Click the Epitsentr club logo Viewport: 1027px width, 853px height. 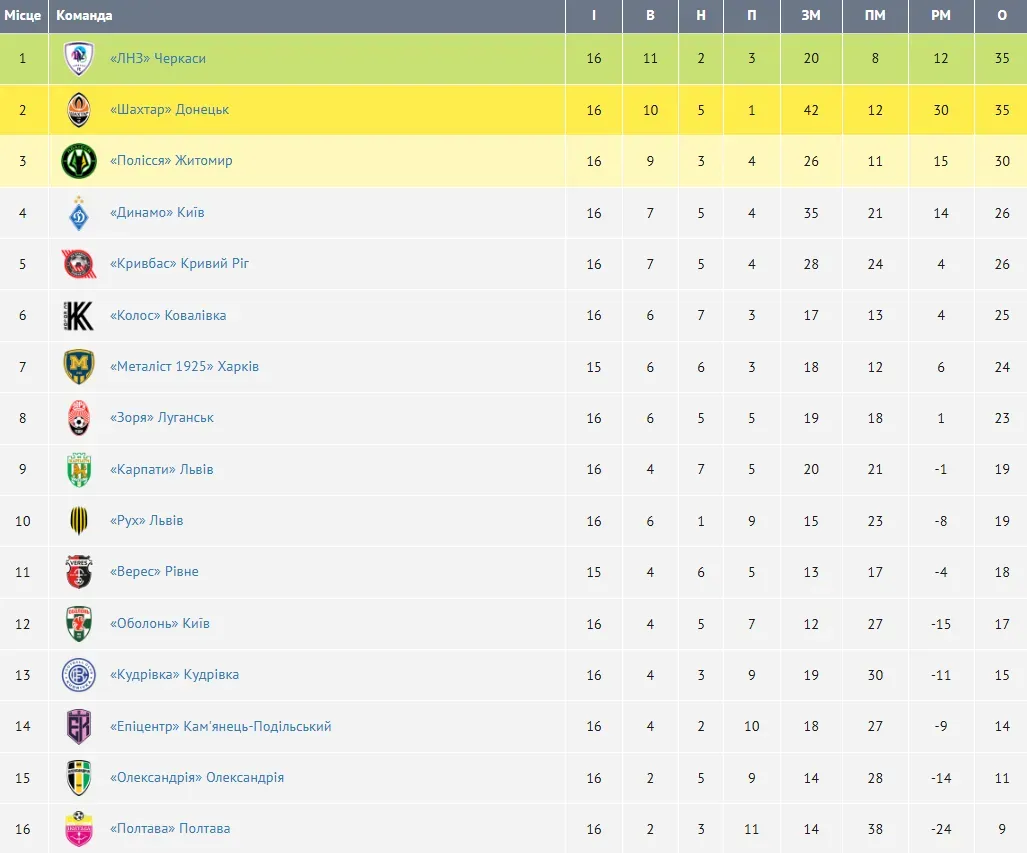[x=78, y=727]
